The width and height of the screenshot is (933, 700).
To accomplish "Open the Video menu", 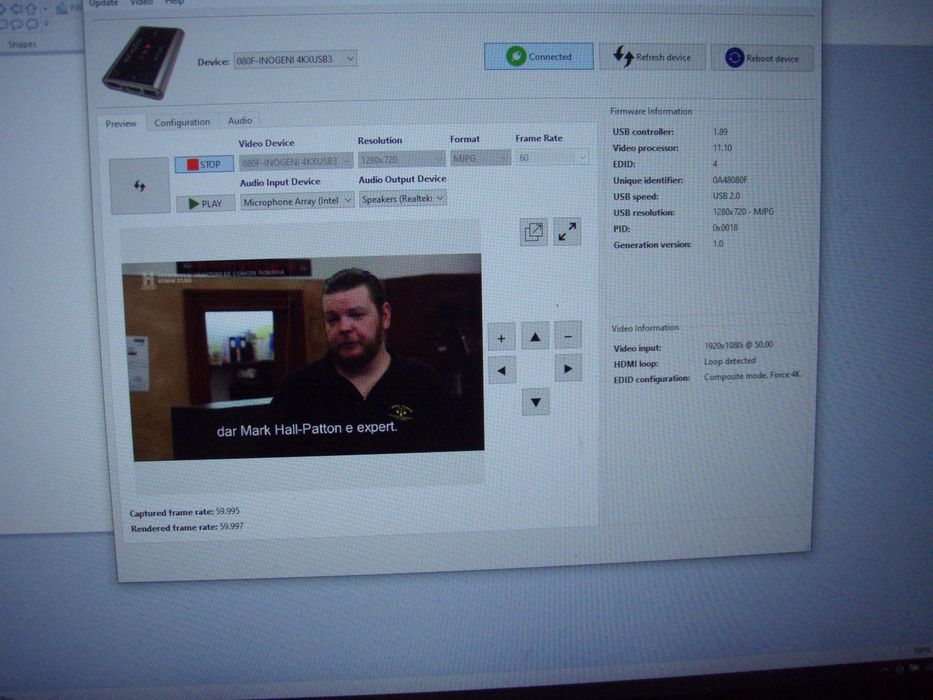I will [141, 3].
